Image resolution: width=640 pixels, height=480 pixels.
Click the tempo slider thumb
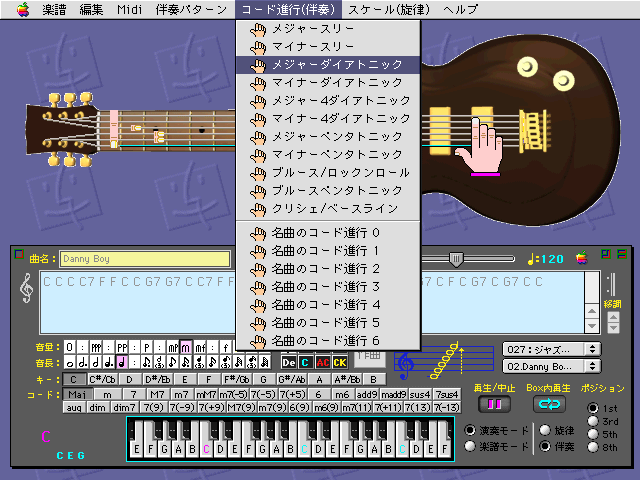456,259
